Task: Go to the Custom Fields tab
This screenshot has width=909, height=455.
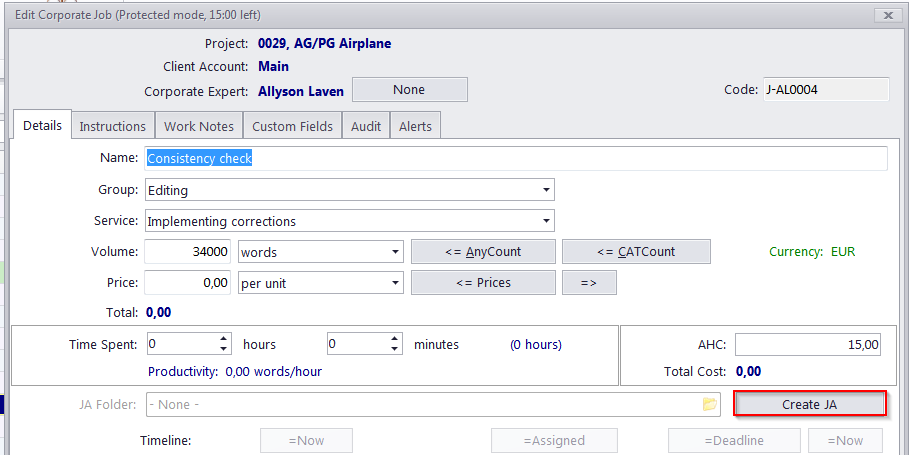Action: [292, 126]
